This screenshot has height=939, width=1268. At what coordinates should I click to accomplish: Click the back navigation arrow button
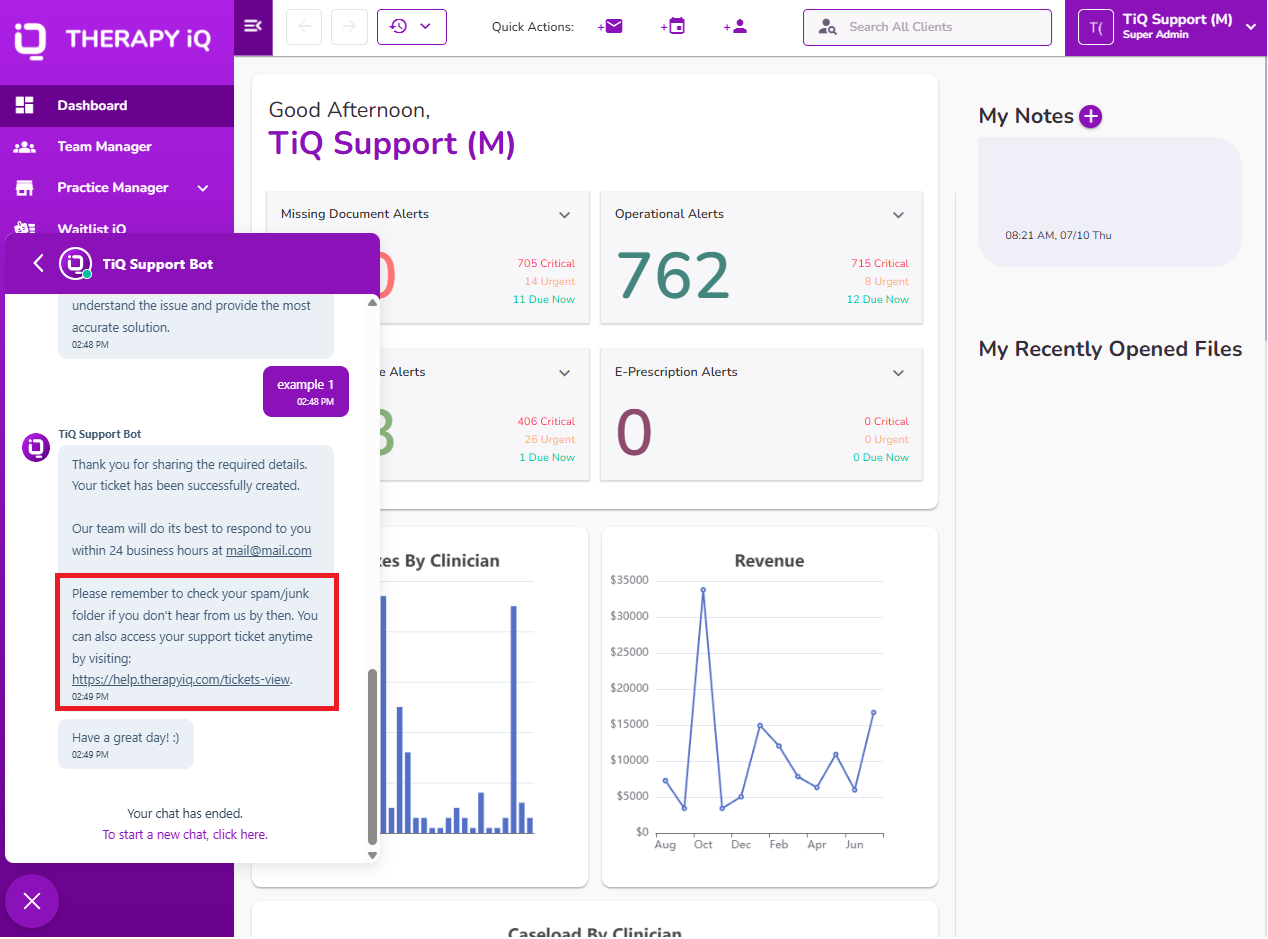(304, 27)
